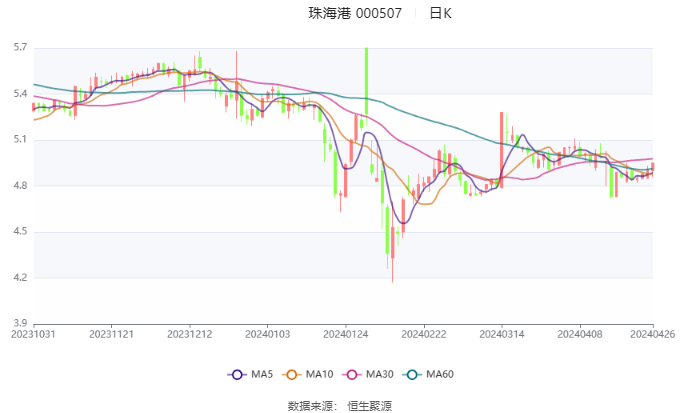Click the 4.8 price axis label
The image size is (680, 413).
pyautogui.click(x=20, y=186)
